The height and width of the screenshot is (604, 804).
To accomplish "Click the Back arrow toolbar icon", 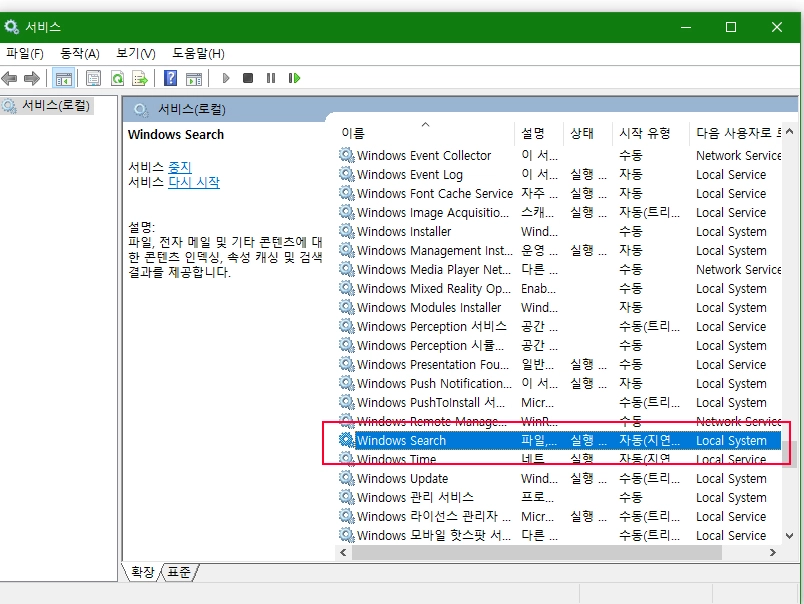I will coord(9,78).
